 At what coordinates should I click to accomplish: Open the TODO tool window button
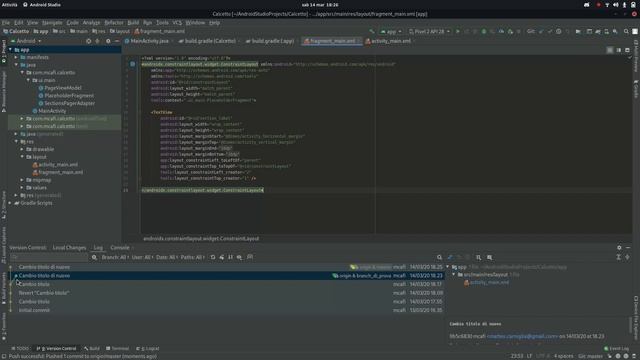[x=20, y=349]
